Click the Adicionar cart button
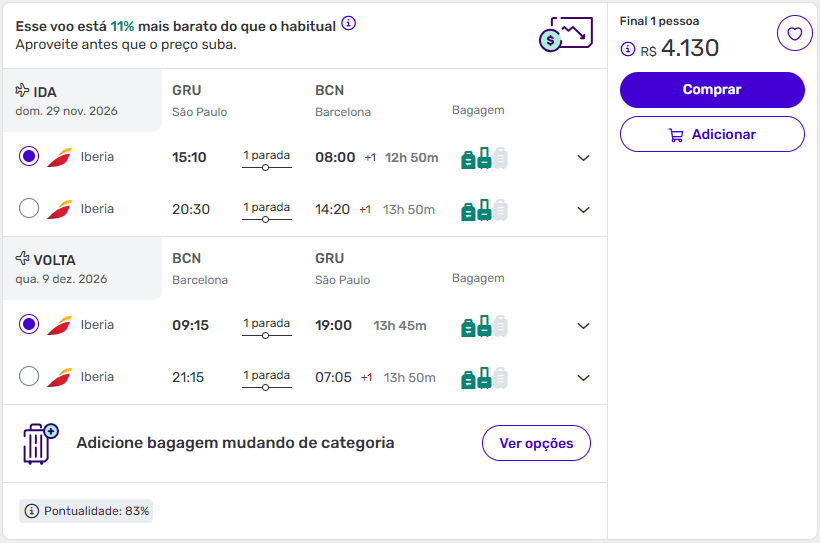 click(712, 134)
